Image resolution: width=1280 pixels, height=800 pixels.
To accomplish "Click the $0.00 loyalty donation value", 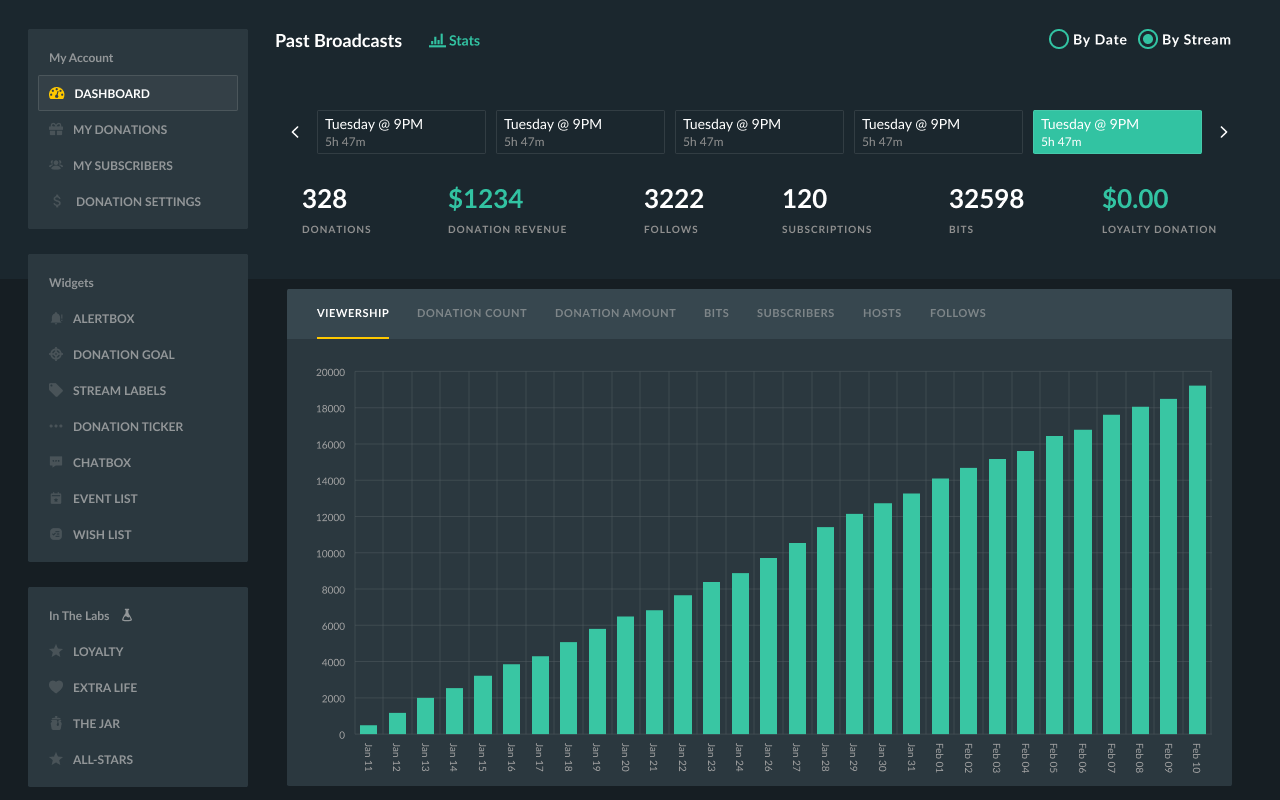I will tap(1135, 199).
